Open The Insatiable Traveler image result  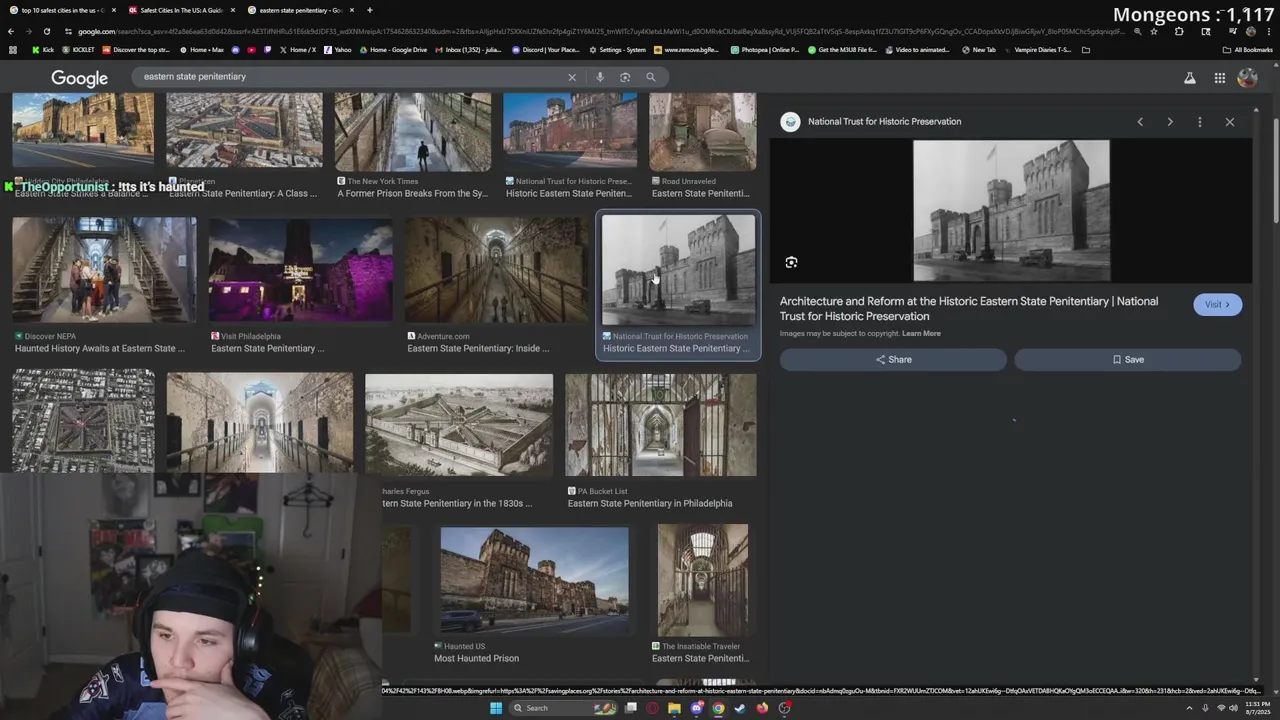pyautogui.click(x=702, y=580)
